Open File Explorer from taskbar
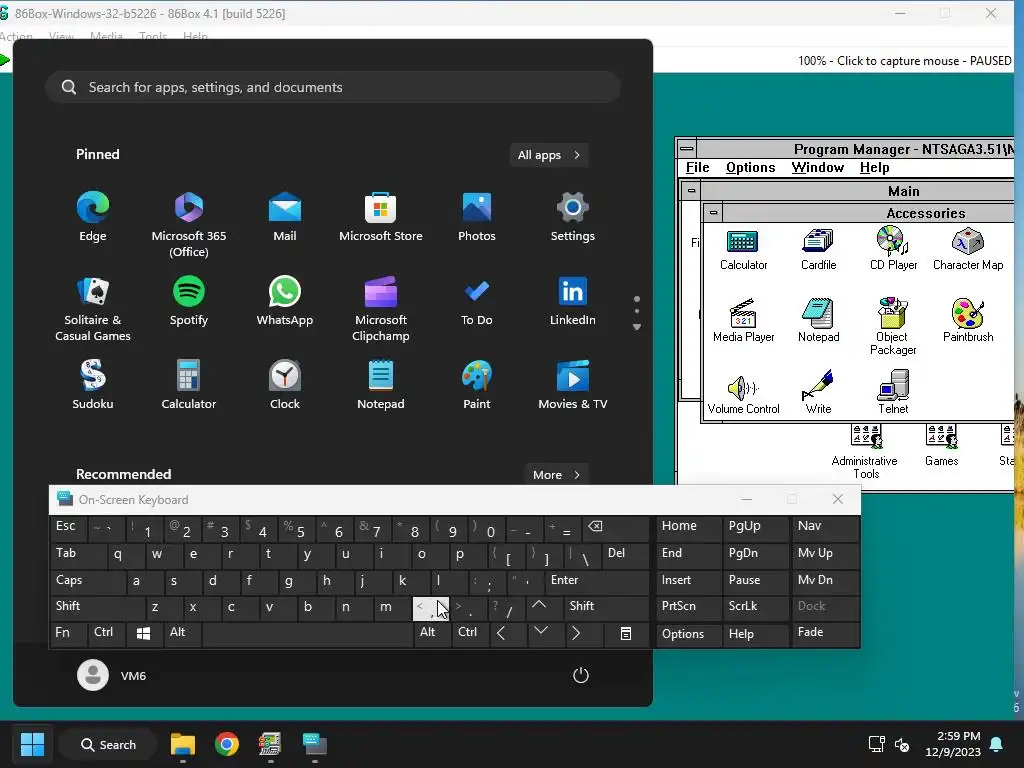The width and height of the screenshot is (1024, 768). [183, 744]
